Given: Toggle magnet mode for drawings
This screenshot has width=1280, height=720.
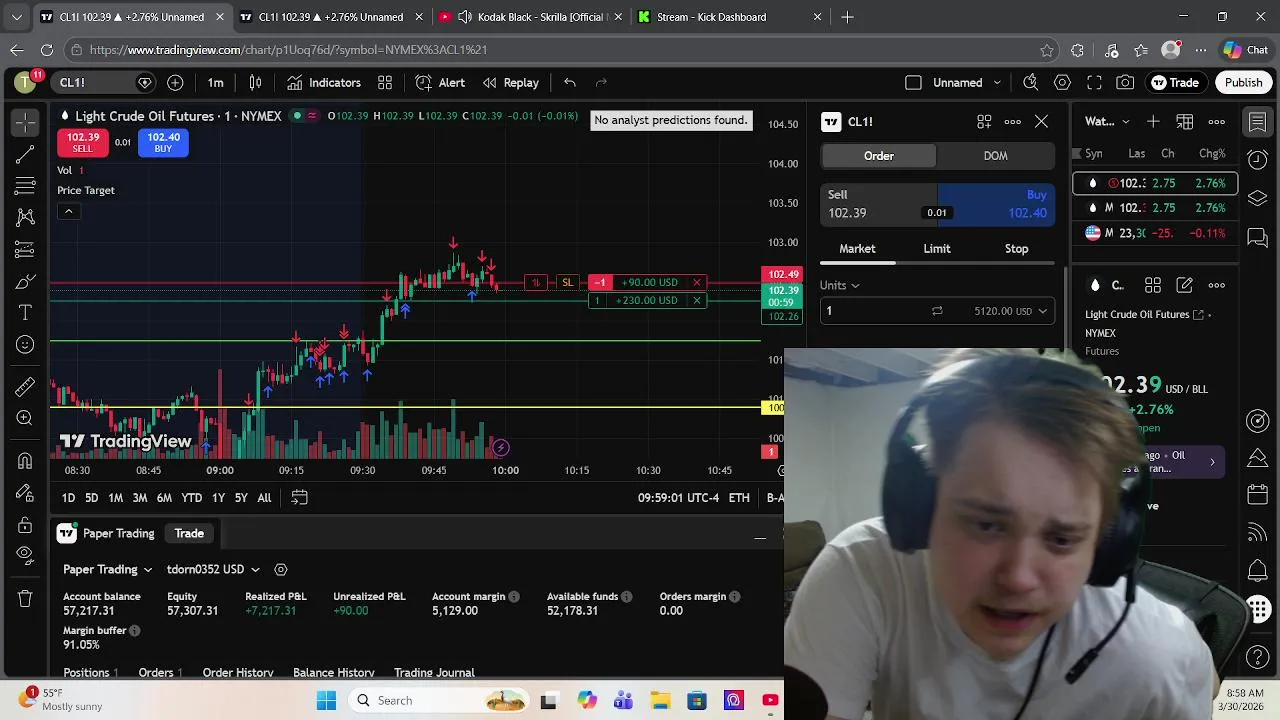Looking at the screenshot, I should point(25,460).
